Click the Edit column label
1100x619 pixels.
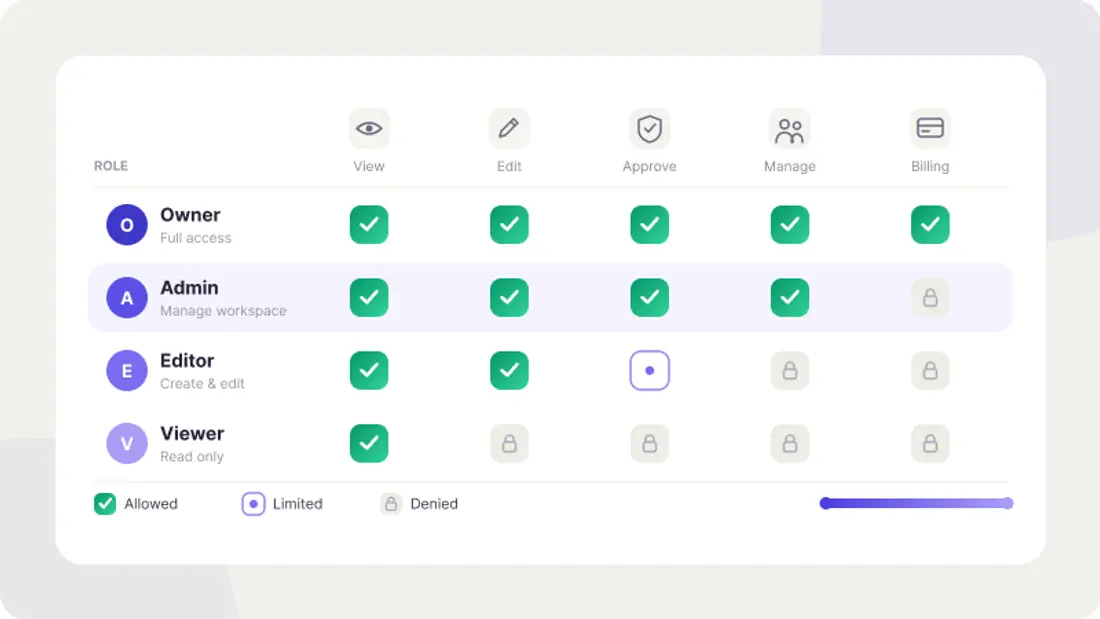(509, 166)
